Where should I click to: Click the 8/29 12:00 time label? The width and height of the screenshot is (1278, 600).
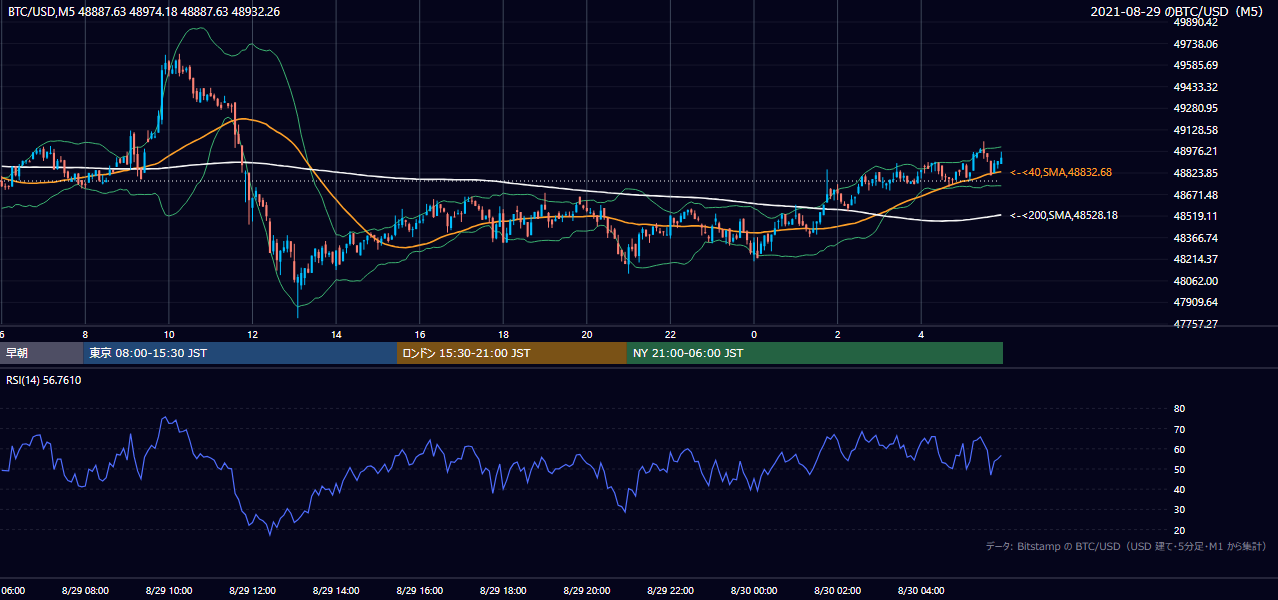pyautogui.click(x=253, y=591)
